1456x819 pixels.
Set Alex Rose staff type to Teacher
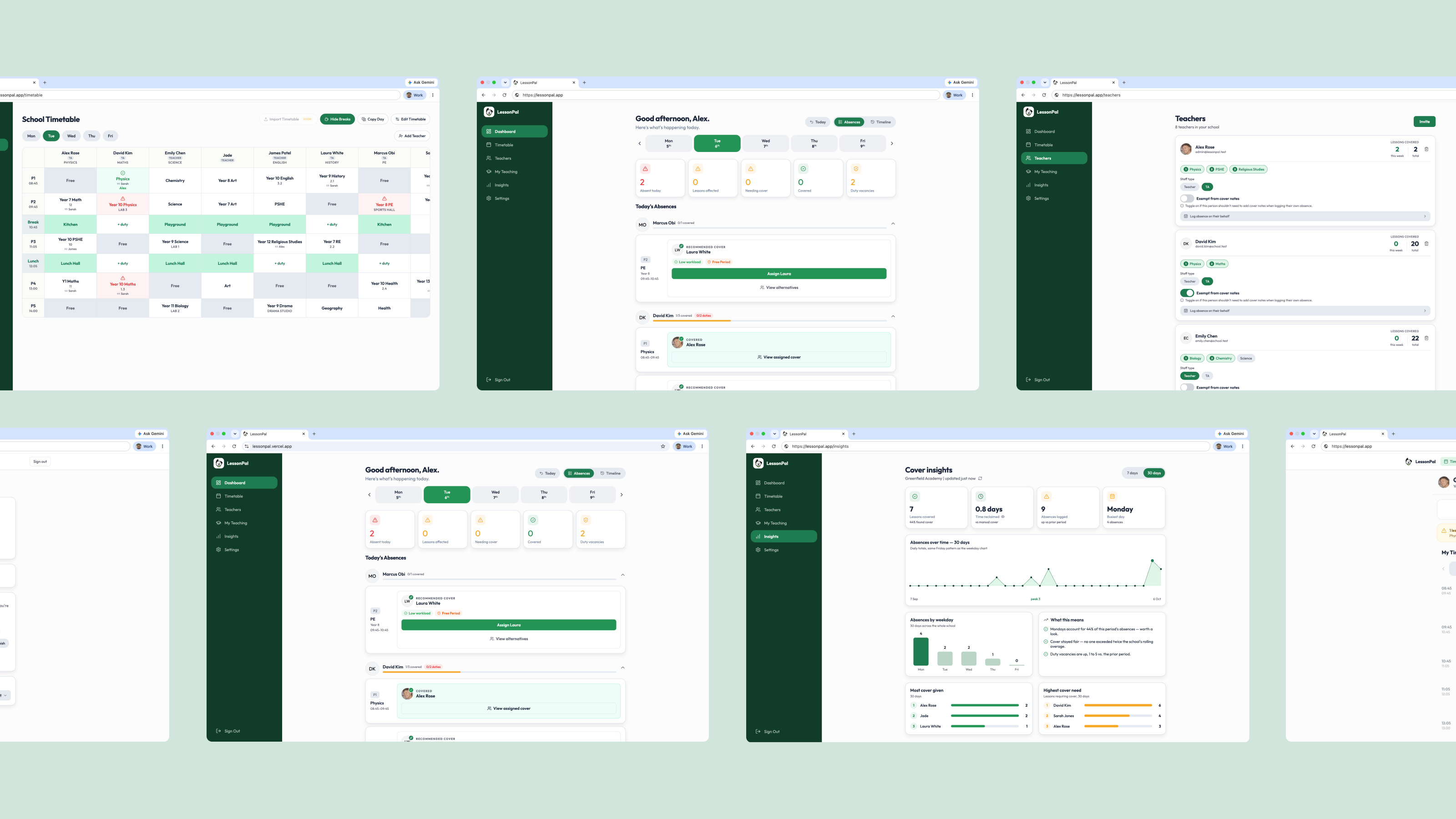click(1190, 187)
